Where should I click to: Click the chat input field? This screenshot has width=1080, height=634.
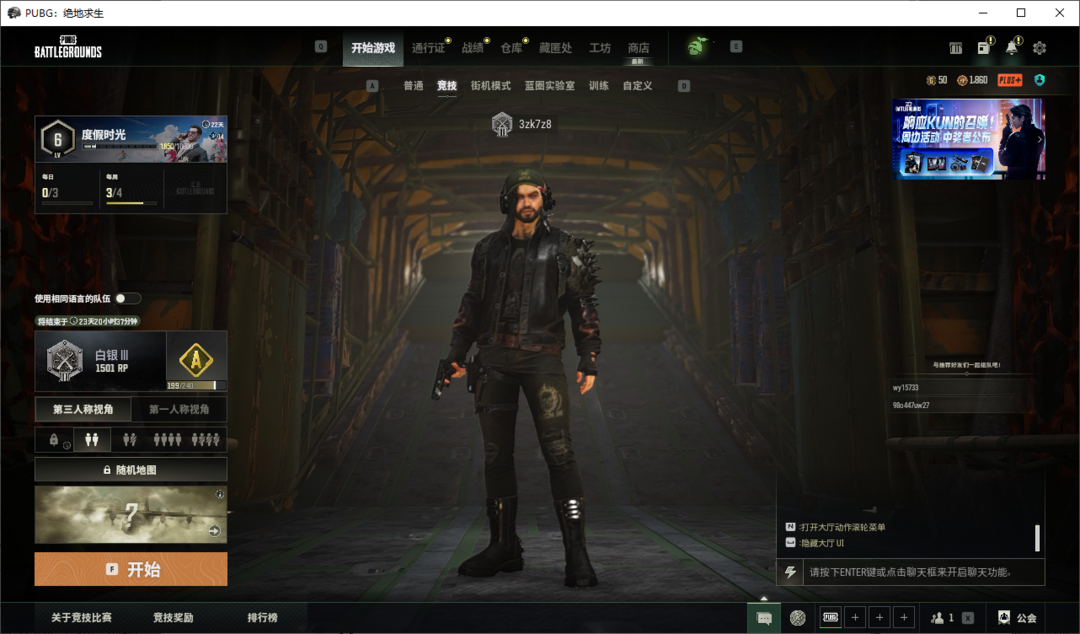[923, 572]
